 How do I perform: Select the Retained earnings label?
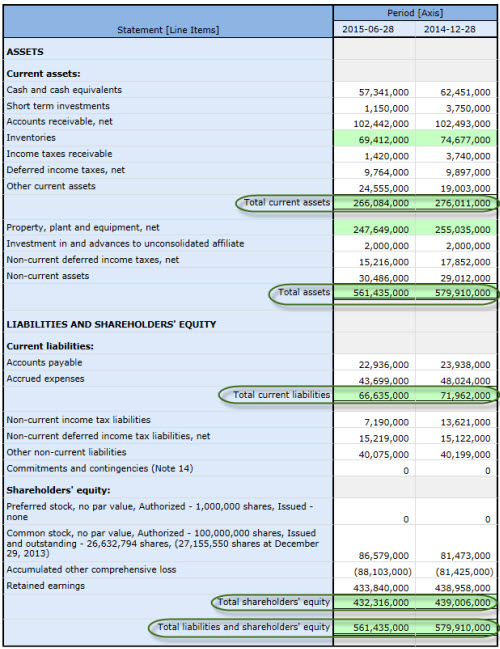tap(46, 586)
